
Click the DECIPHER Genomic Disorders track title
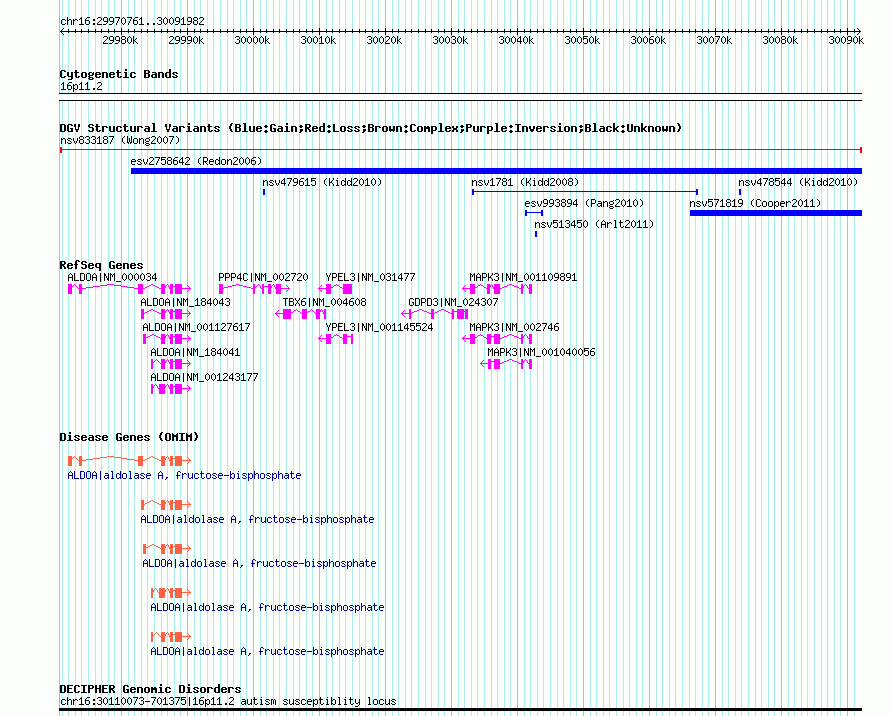pyautogui.click(x=150, y=689)
